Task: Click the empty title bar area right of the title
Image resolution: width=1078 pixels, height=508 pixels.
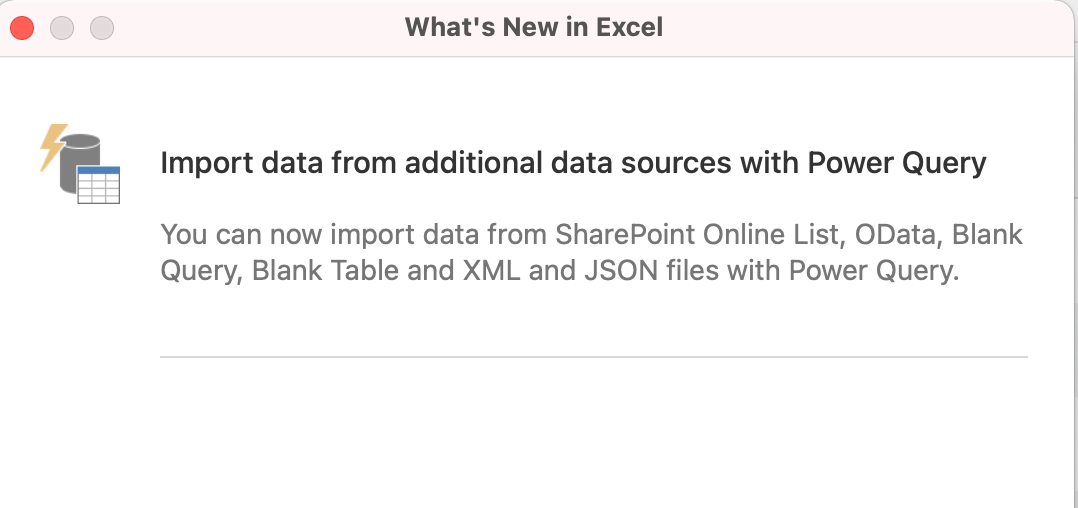Action: pyautogui.click(x=866, y=28)
